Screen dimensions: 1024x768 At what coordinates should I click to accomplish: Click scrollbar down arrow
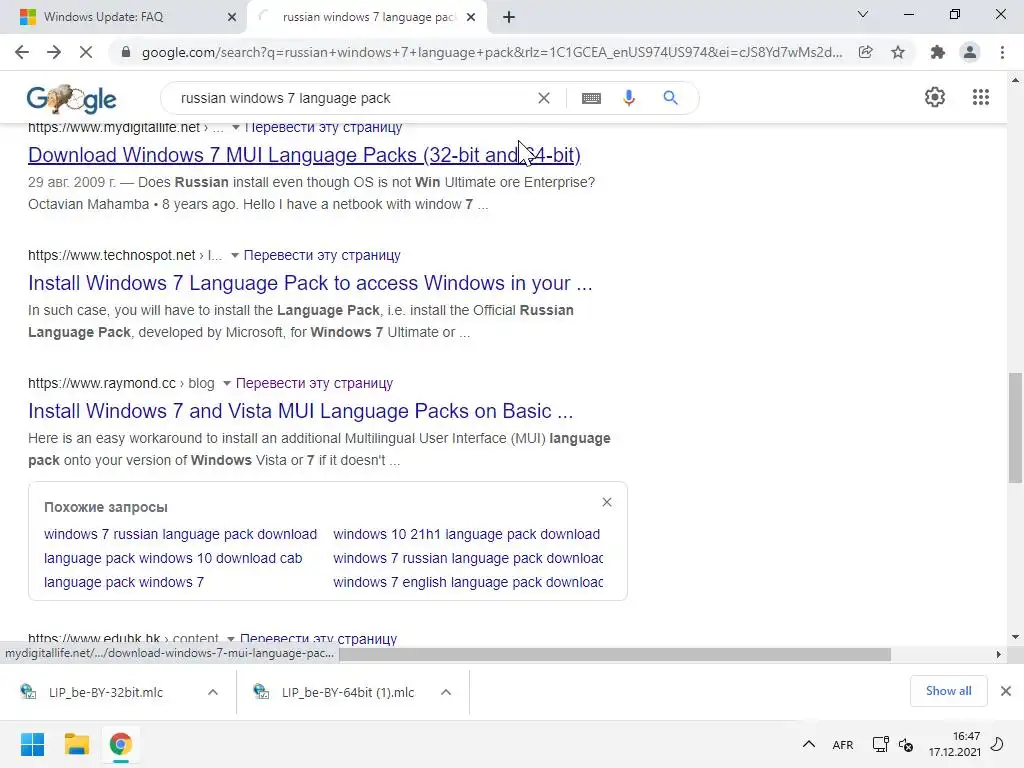1015,637
